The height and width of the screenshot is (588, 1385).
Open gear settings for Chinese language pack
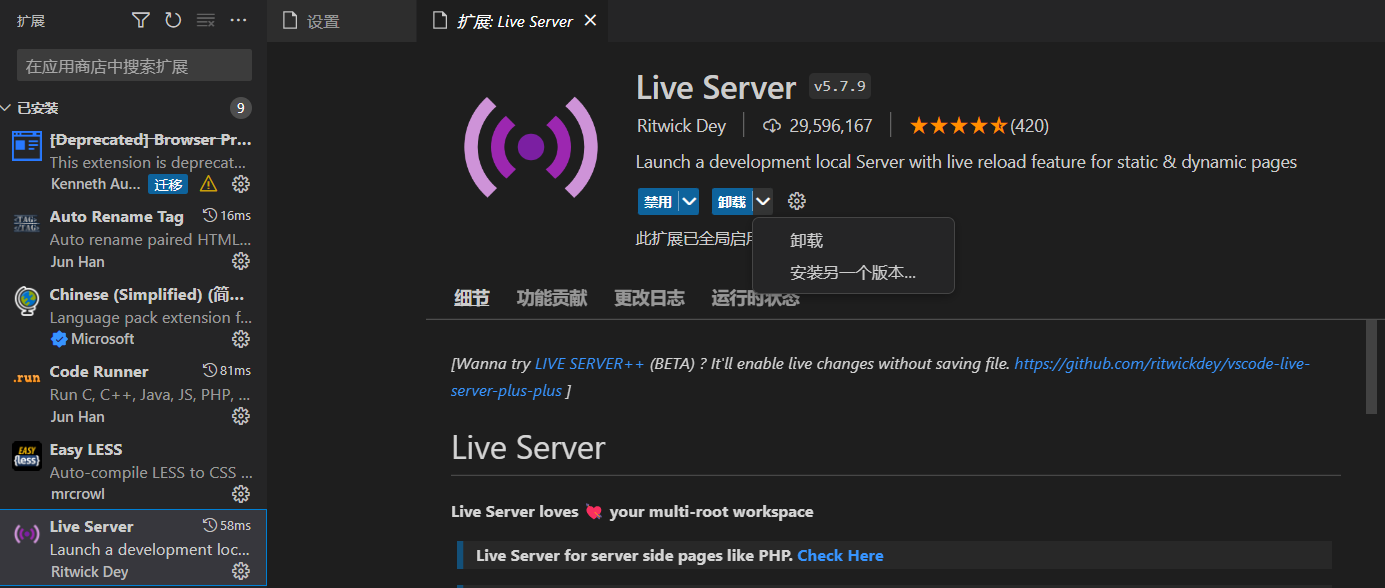(241, 339)
